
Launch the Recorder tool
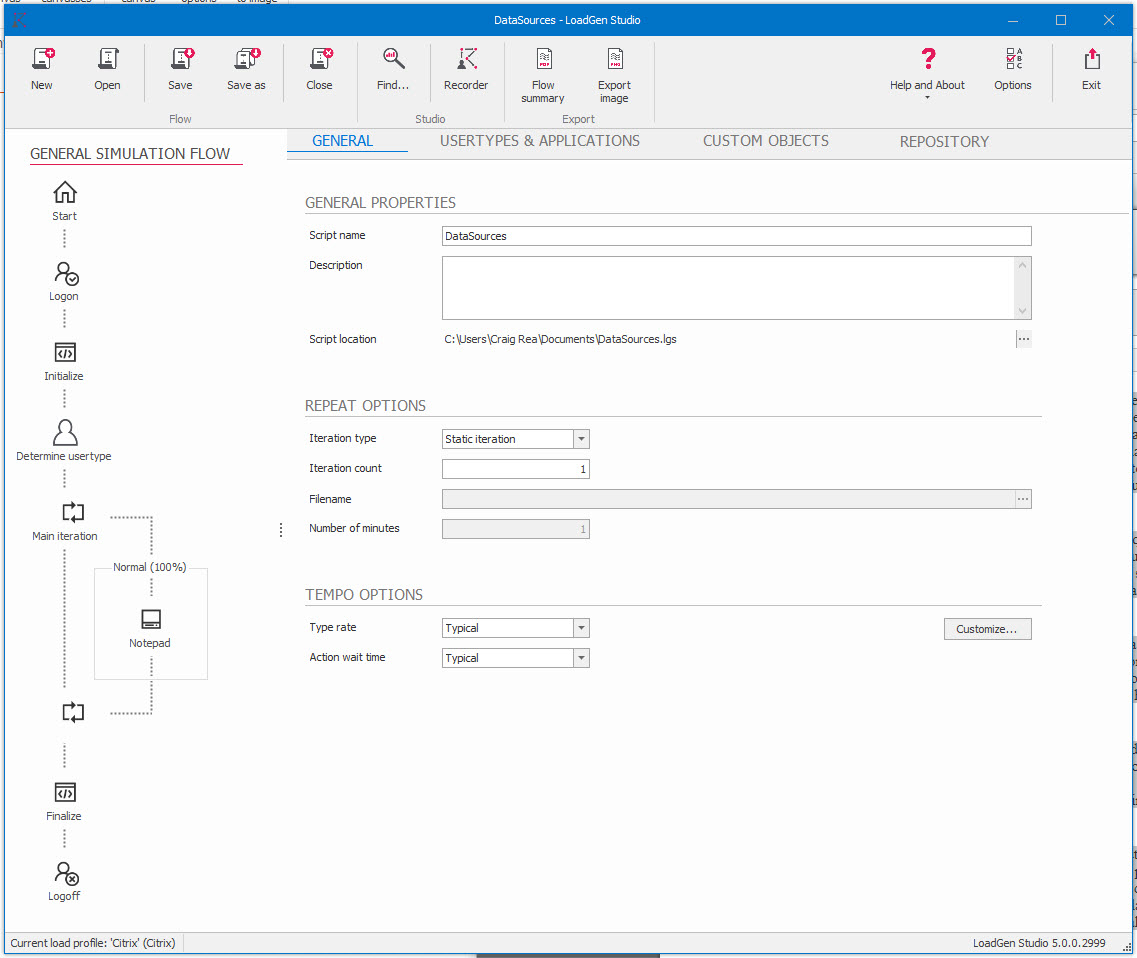pyautogui.click(x=466, y=70)
